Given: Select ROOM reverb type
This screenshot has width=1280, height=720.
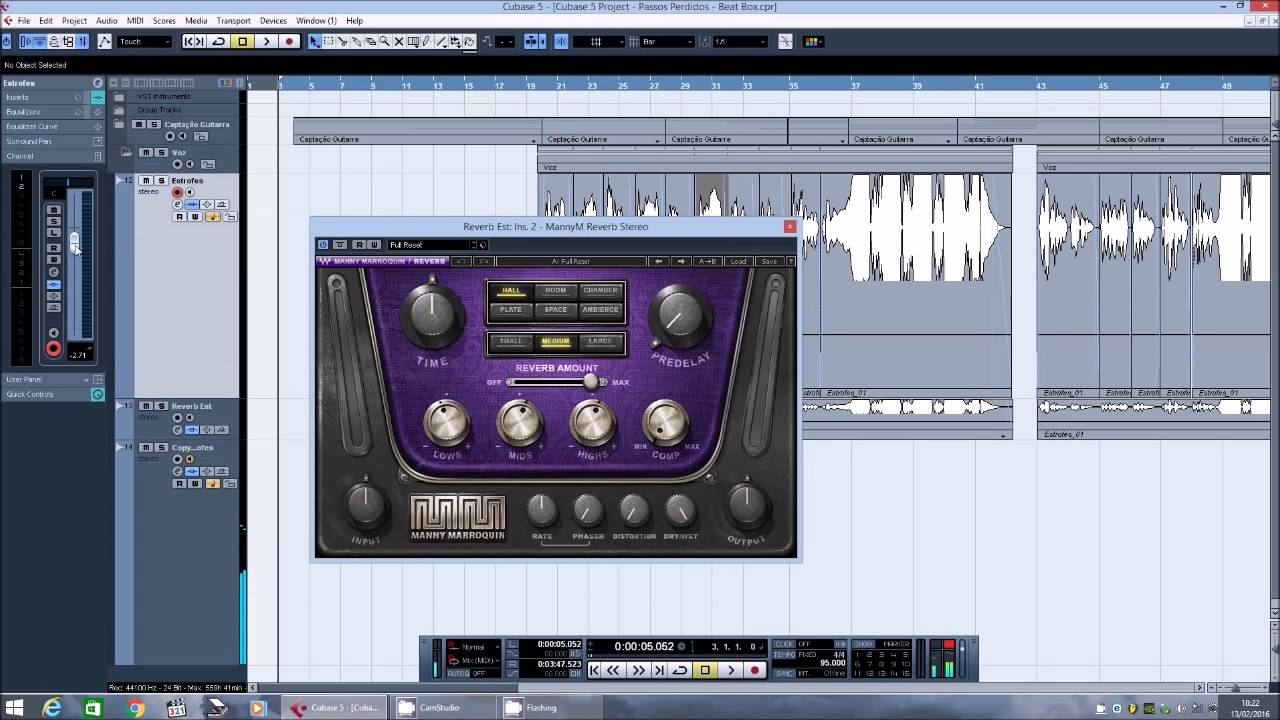Looking at the screenshot, I should (556, 291).
